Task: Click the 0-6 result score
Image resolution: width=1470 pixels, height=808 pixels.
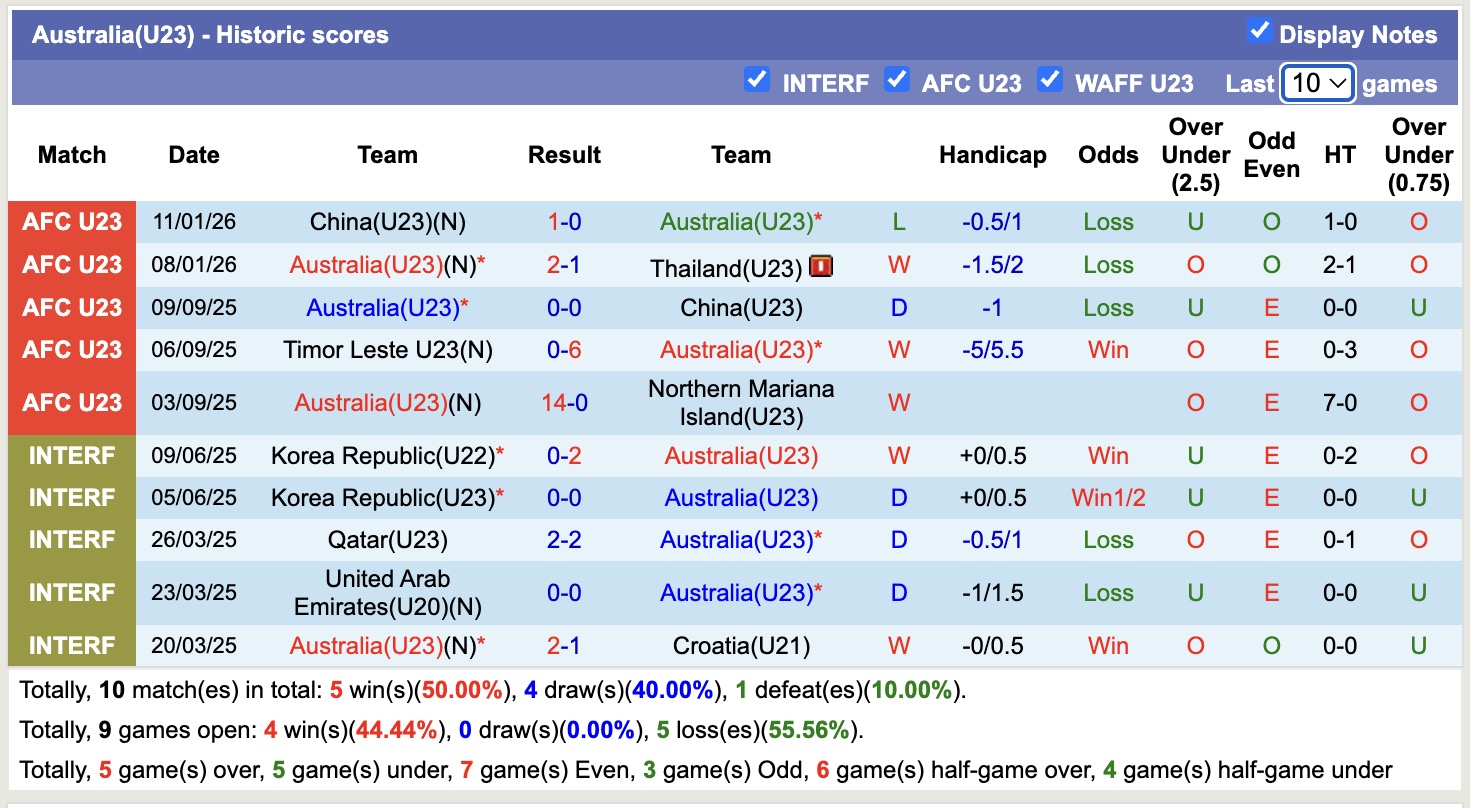Action: pos(564,350)
